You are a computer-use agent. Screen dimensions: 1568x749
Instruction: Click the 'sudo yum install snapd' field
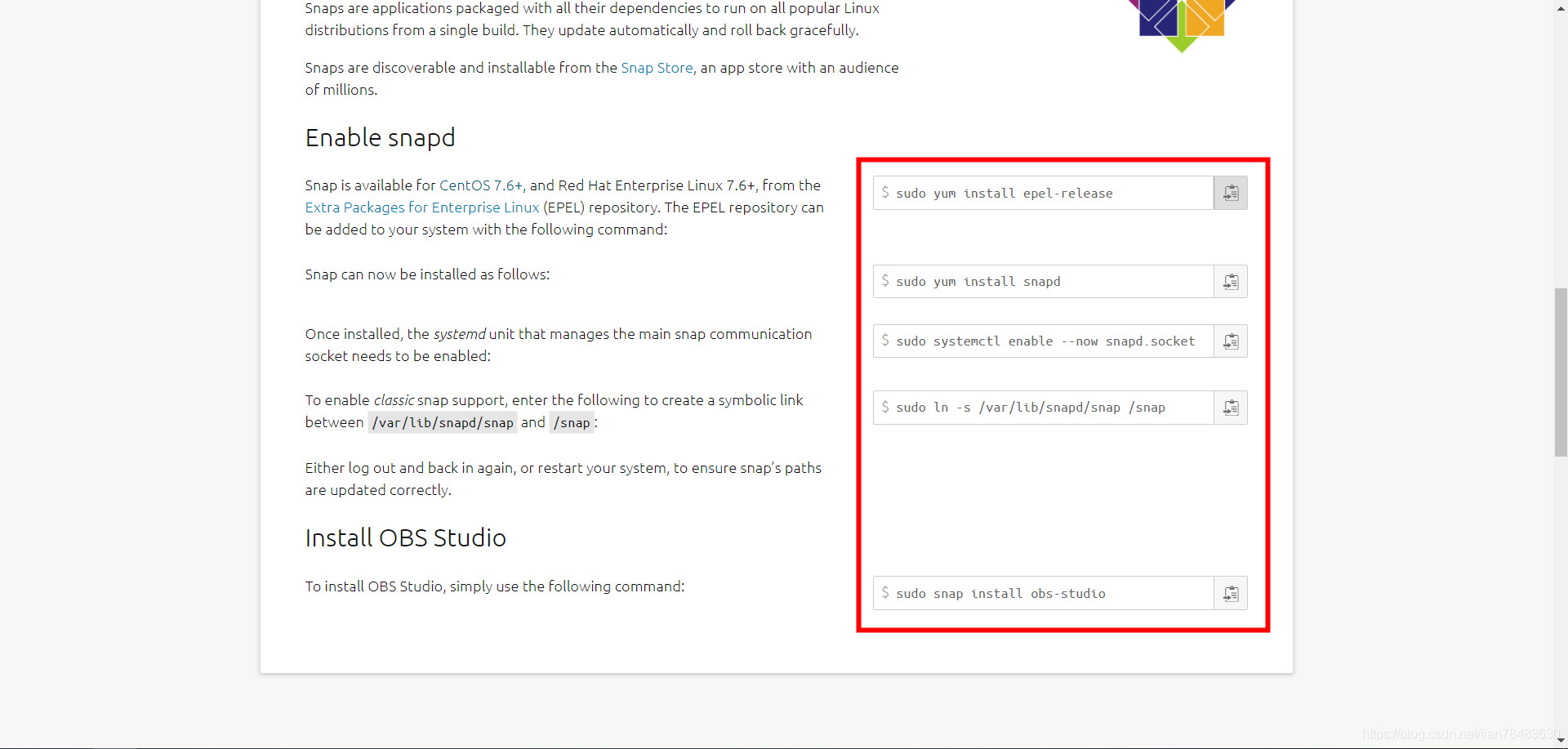pos(1043,282)
